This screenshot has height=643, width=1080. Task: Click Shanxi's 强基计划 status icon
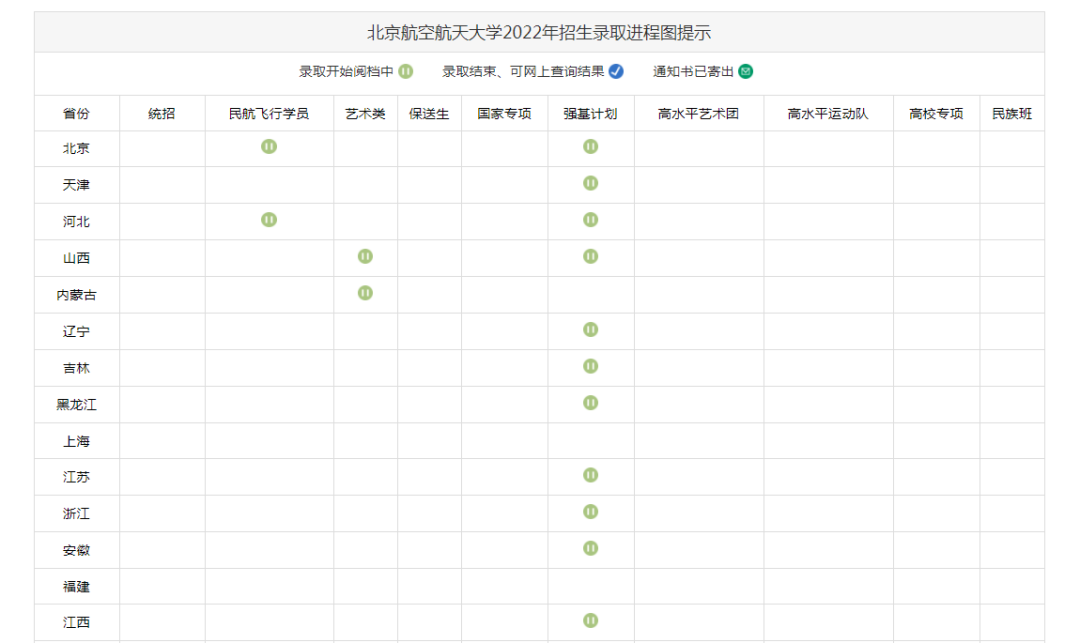[590, 256]
